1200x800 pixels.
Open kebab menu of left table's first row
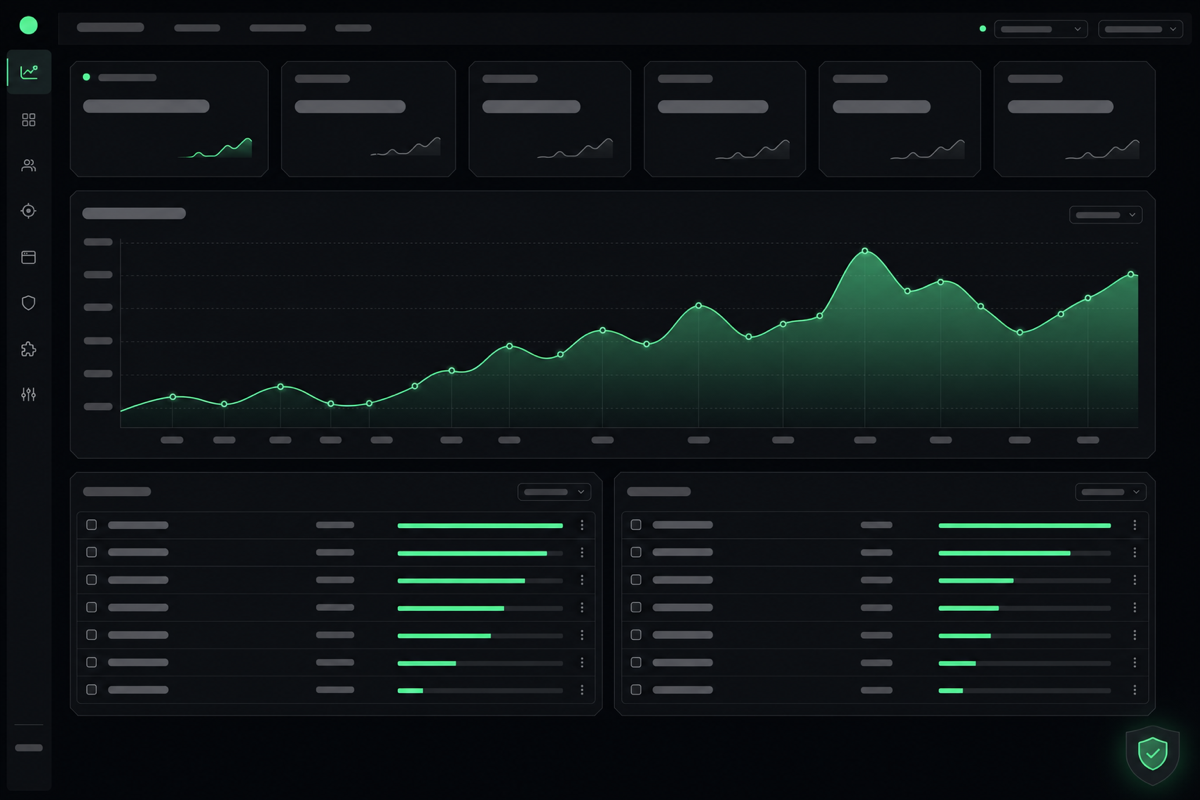(x=582, y=525)
